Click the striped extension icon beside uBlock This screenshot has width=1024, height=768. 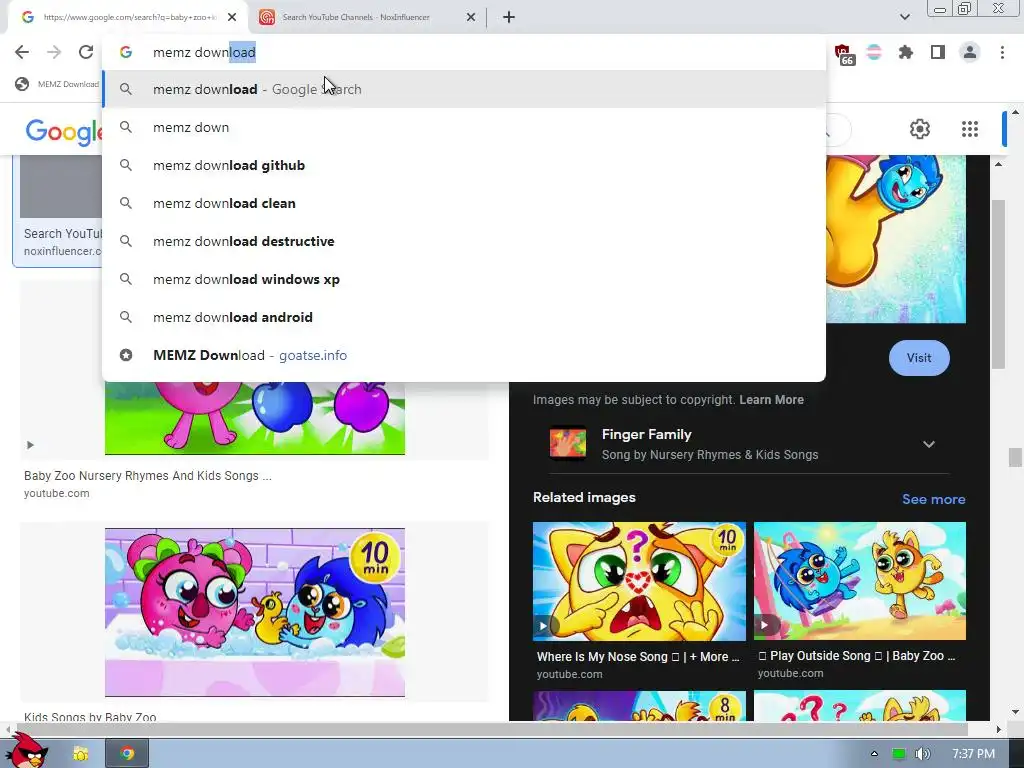point(874,52)
